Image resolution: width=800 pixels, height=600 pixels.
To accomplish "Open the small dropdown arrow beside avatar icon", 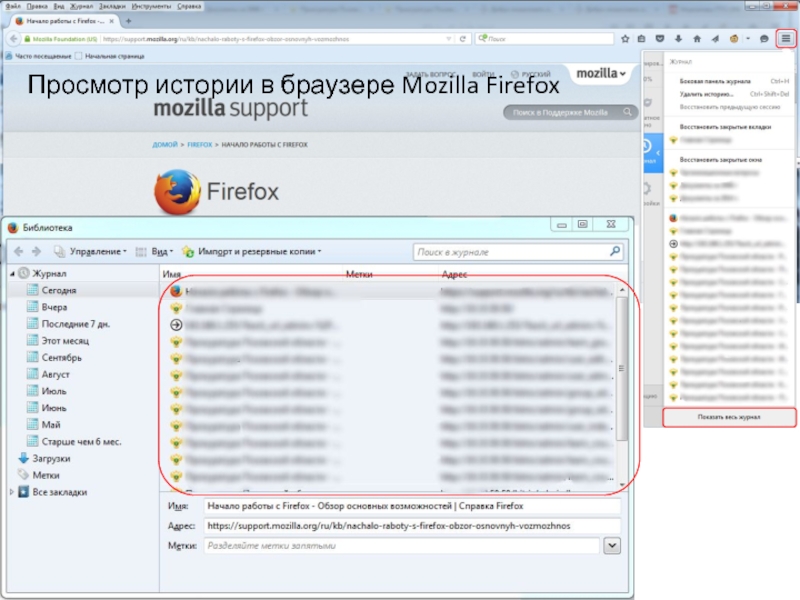I will point(747,39).
